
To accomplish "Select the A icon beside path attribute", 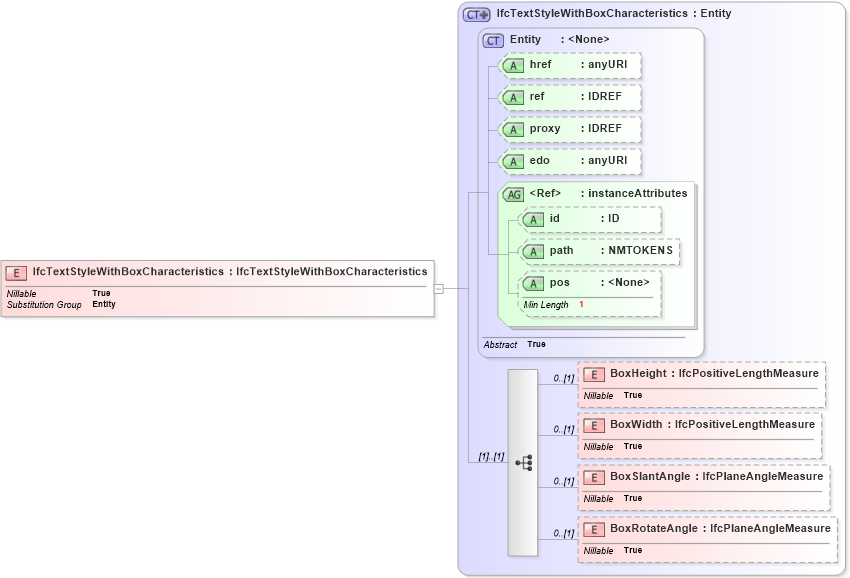I will click(x=533, y=251).
